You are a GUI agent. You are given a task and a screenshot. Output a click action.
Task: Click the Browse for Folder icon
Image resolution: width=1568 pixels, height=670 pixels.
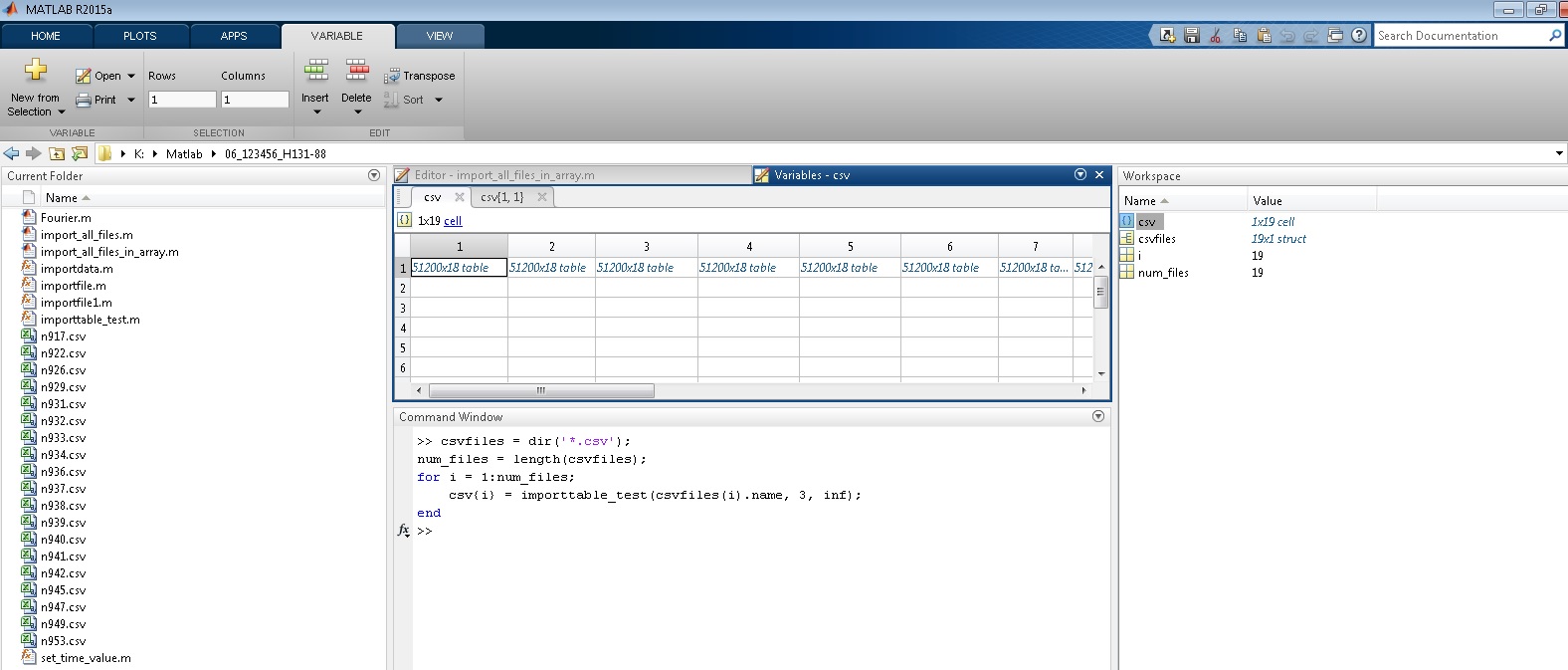tap(80, 153)
